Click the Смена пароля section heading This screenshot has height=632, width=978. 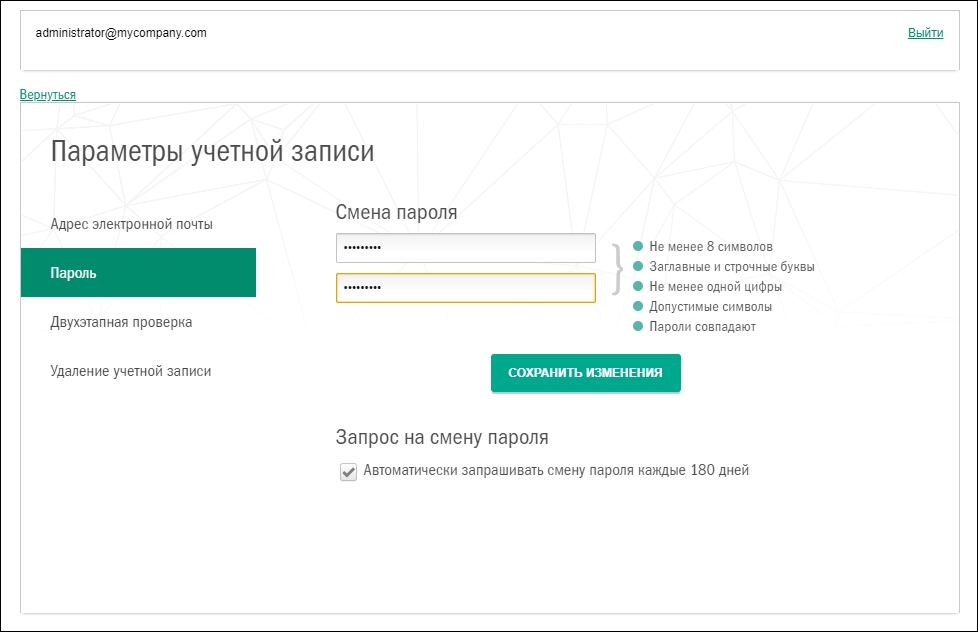click(x=396, y=212)
